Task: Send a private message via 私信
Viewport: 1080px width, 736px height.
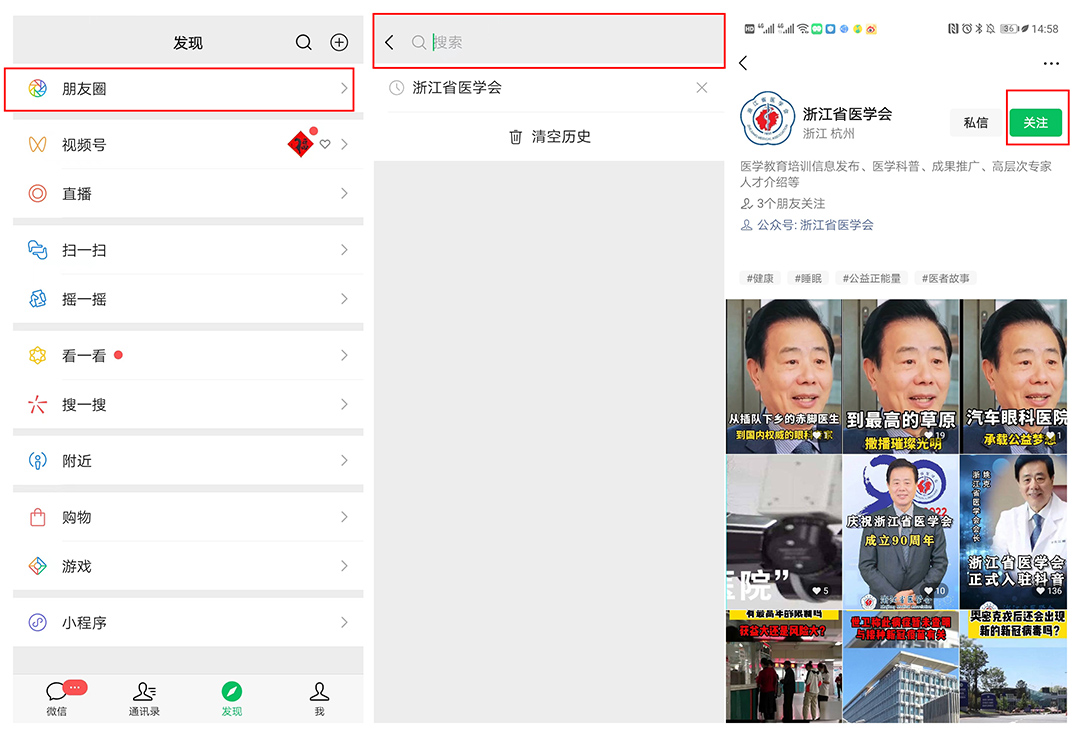Action: coord(975,123)
